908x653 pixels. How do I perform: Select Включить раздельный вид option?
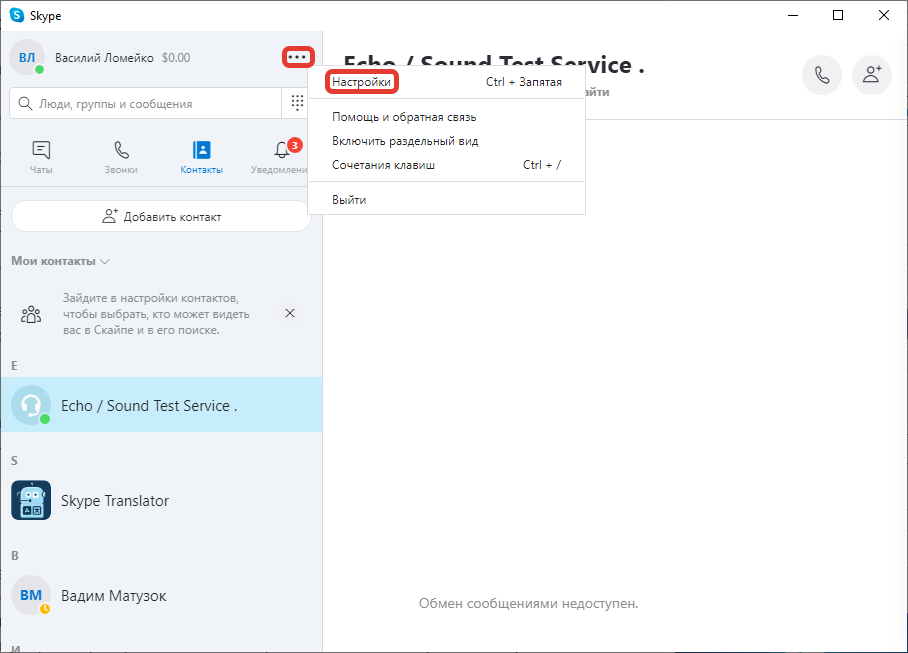pyautogui.click(x=405, y=141)
